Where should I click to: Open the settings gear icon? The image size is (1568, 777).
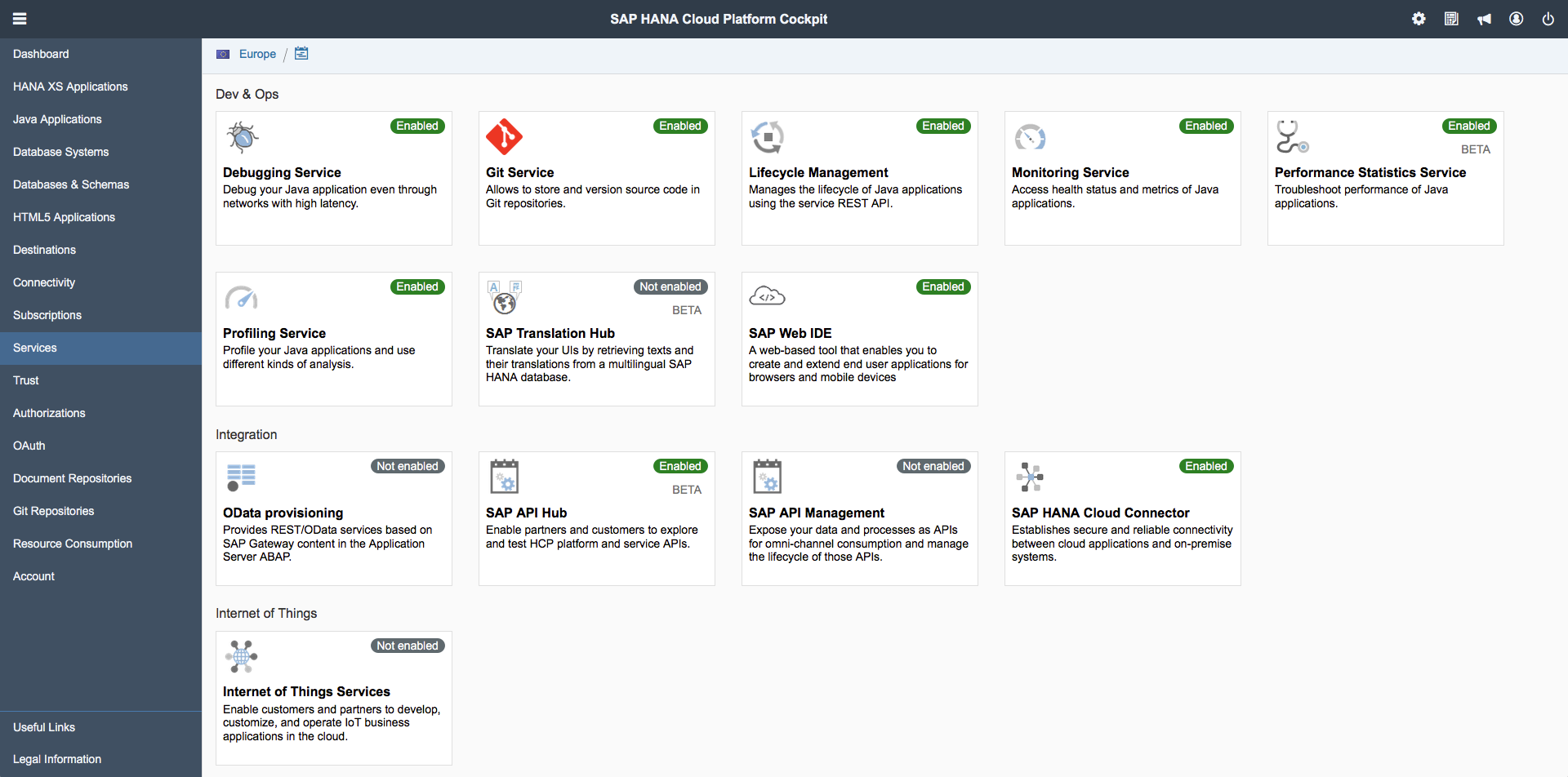pos(1419,19)
